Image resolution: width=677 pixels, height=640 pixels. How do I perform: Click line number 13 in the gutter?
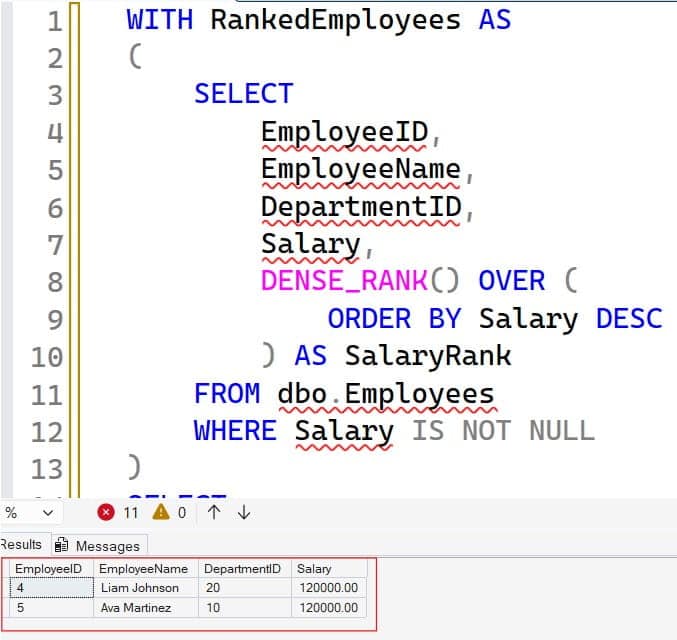point(47,469)
